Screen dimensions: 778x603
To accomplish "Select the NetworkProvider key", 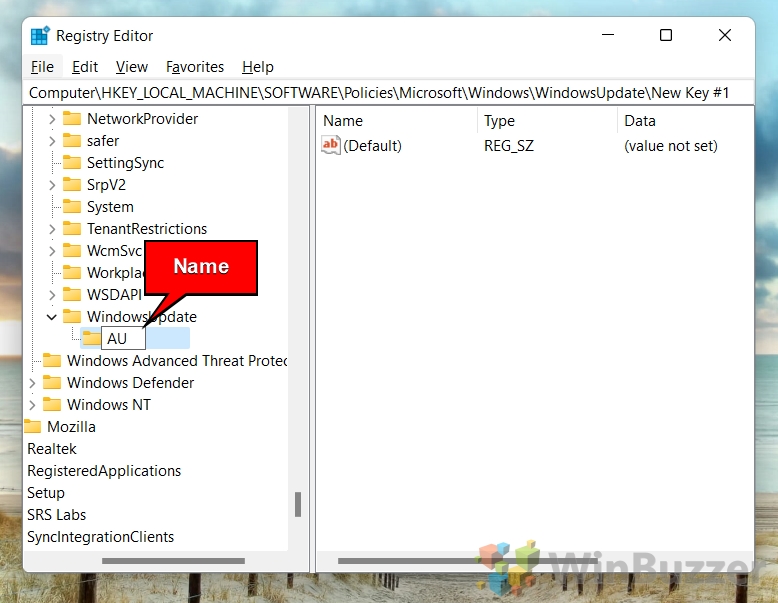I will pyautogui.click(x=142, y=119).
